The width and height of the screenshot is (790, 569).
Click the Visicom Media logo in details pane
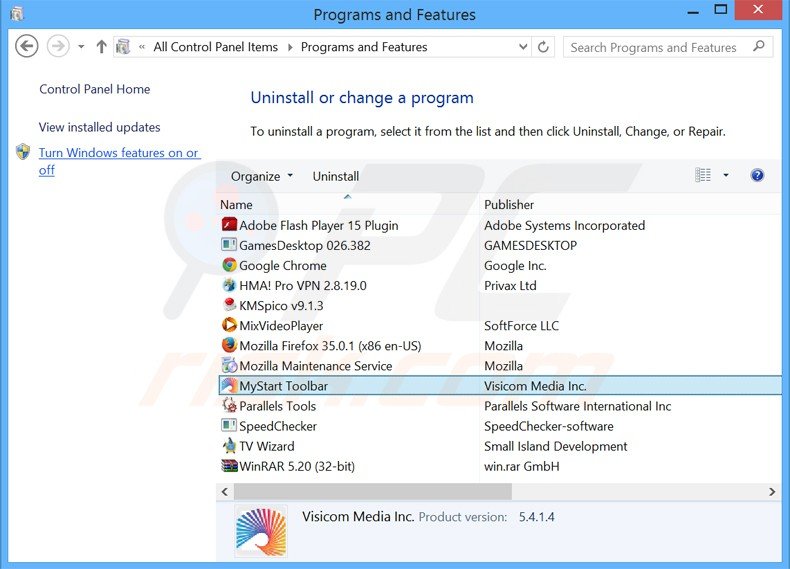[x=261, y=531]
